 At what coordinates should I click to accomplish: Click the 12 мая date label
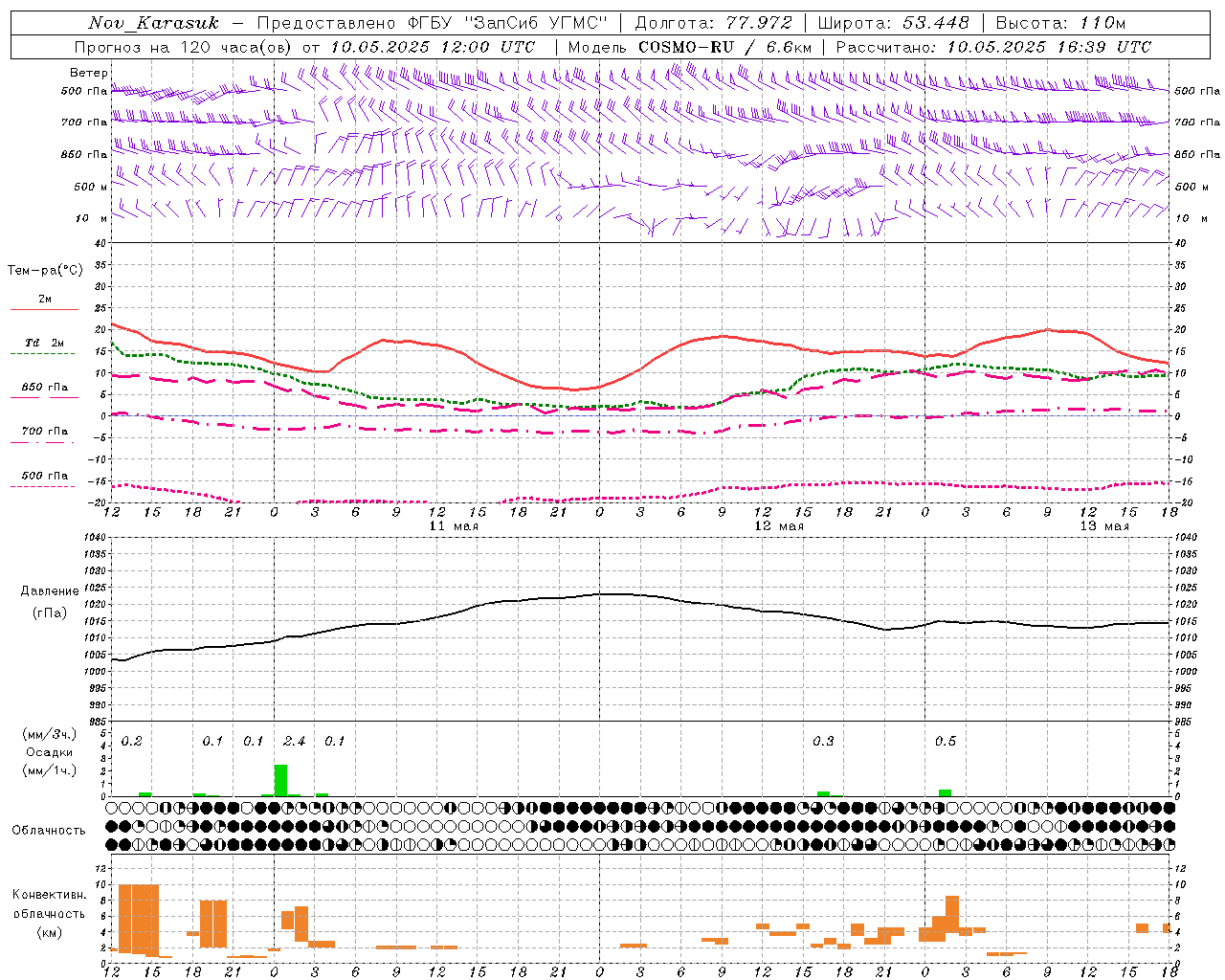[x=779, y=526]
